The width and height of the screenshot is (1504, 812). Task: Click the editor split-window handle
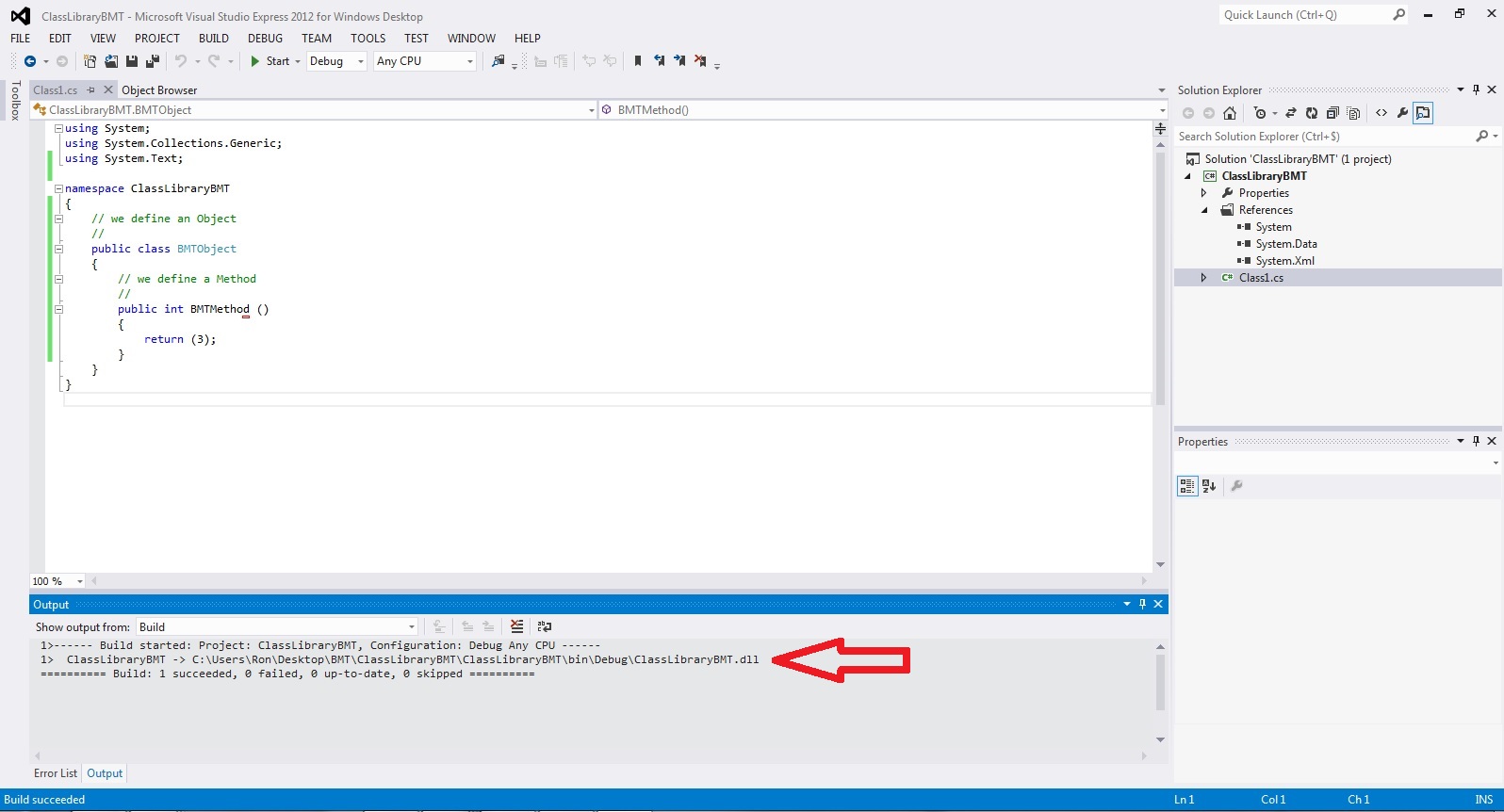(x=1160, y=128)
